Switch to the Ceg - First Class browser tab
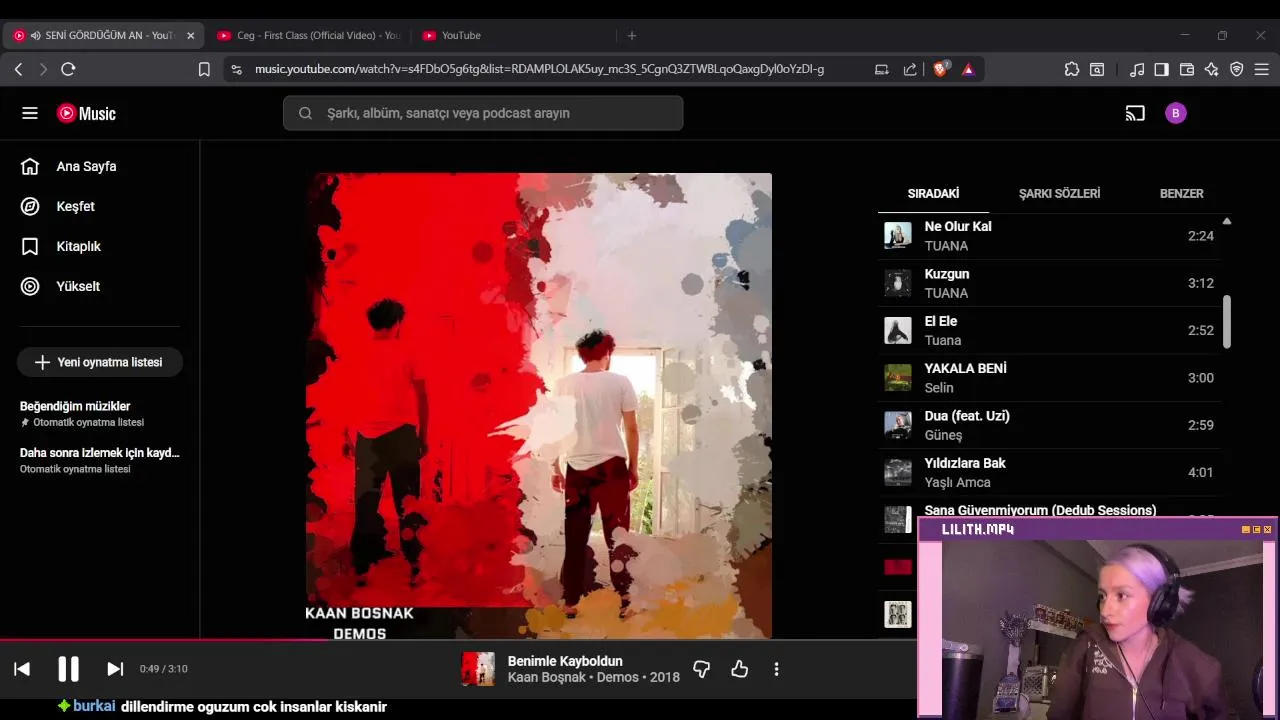This screenshot has width=1280, height=720. tap(307, 35)
